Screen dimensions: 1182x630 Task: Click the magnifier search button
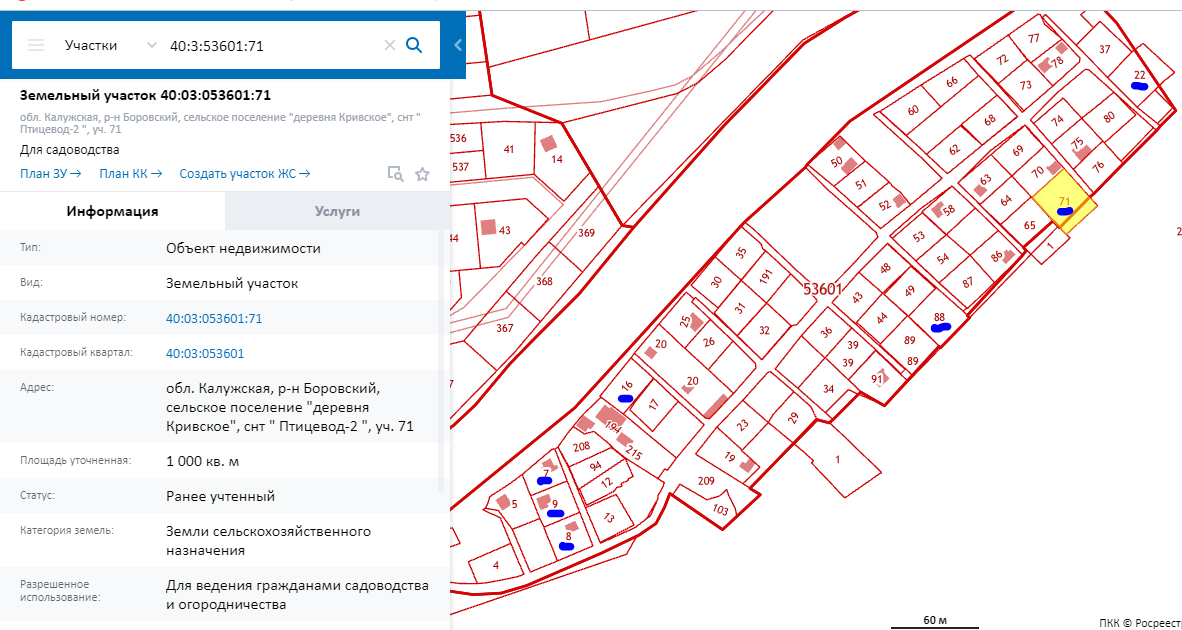click(414, 45)
